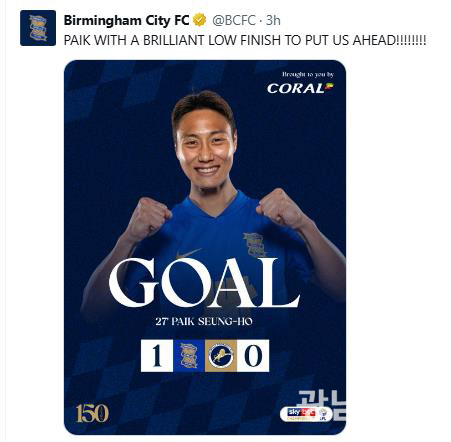This screenshot has width=451, height=442.
Task: Open the Birmingham City FC display name
Action: [127, 21]
